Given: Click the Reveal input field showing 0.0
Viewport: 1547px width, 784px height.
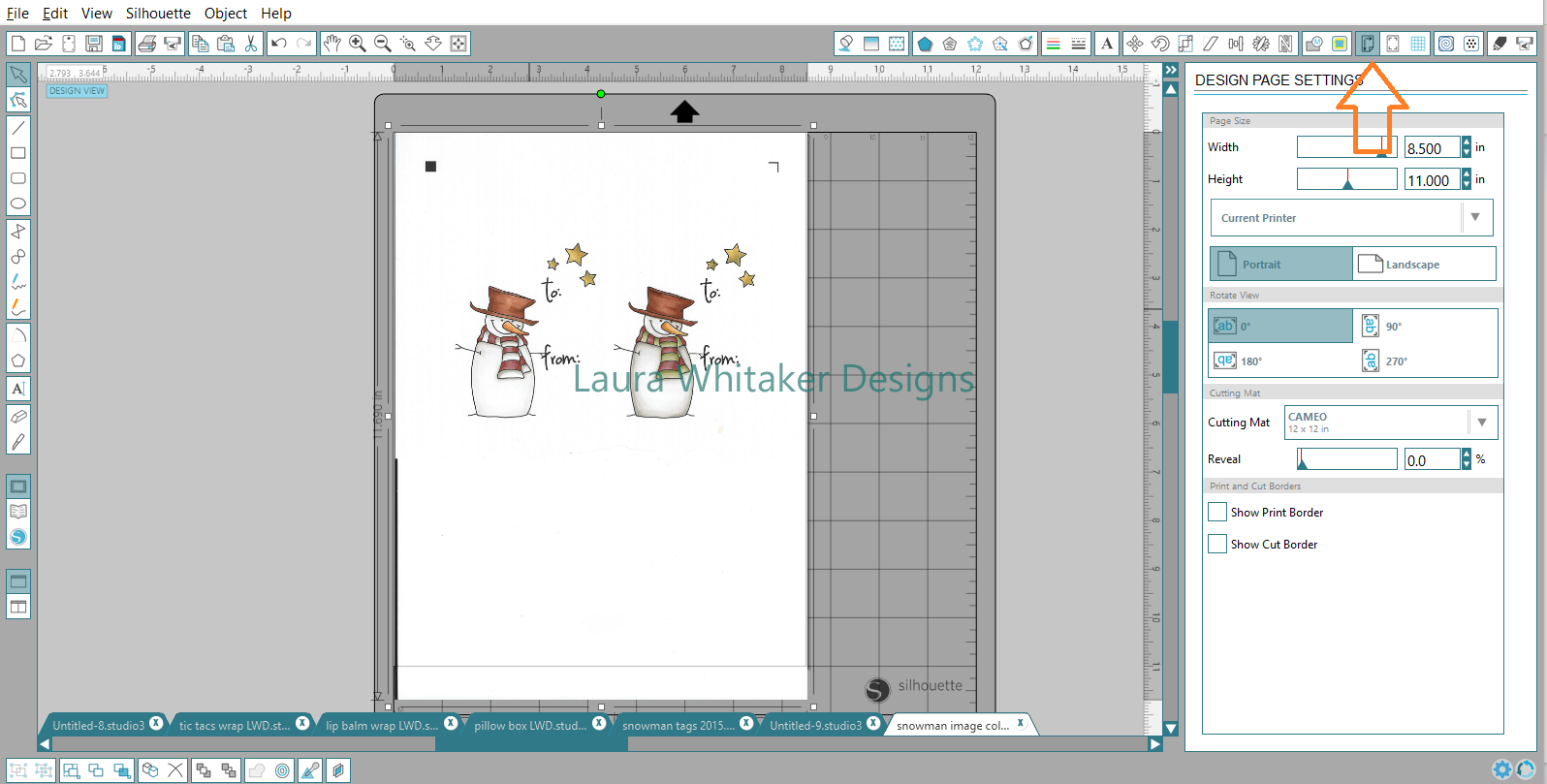Looking at the screenshot, I should (x=1432, y=459).
